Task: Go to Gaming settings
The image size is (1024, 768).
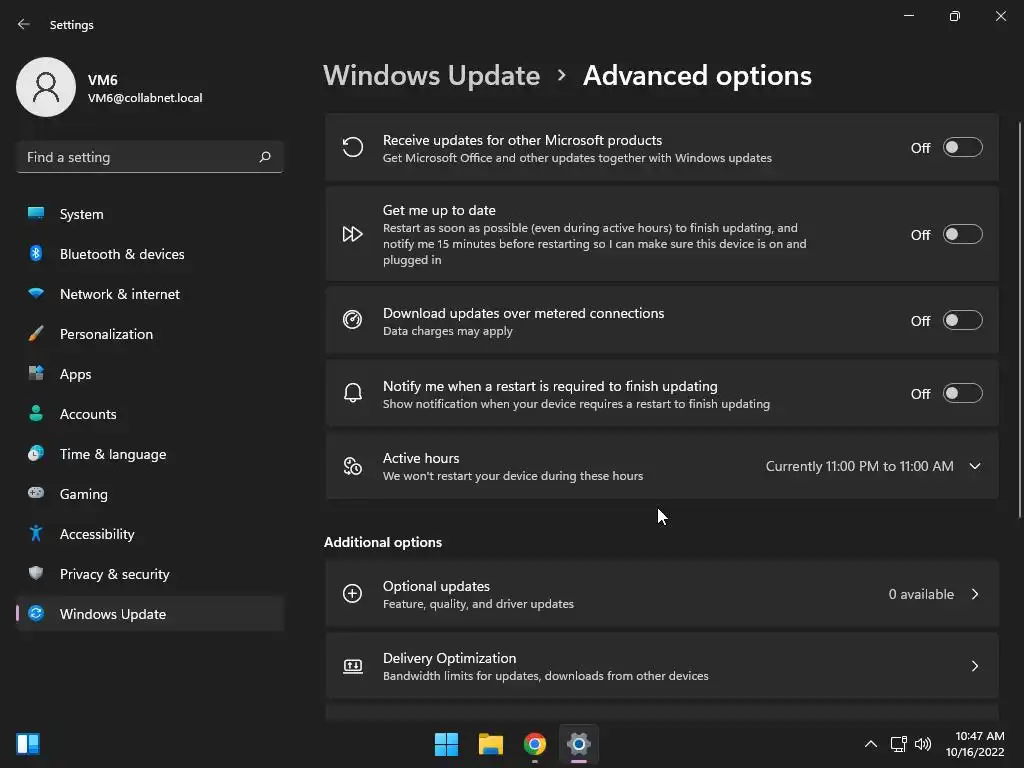Action: [x=150, y=494]
